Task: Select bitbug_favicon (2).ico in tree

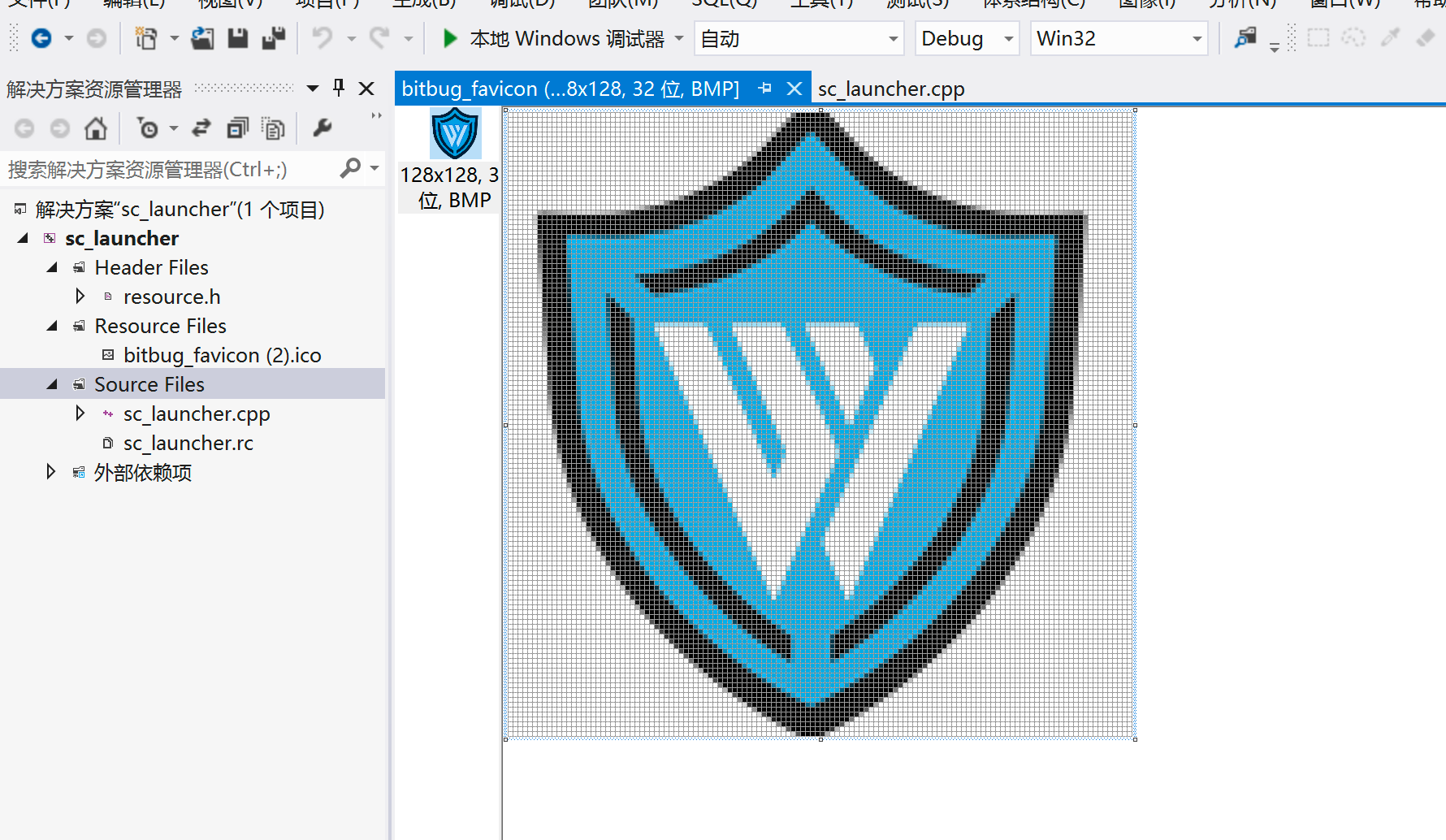Action: tap(222, 355)
